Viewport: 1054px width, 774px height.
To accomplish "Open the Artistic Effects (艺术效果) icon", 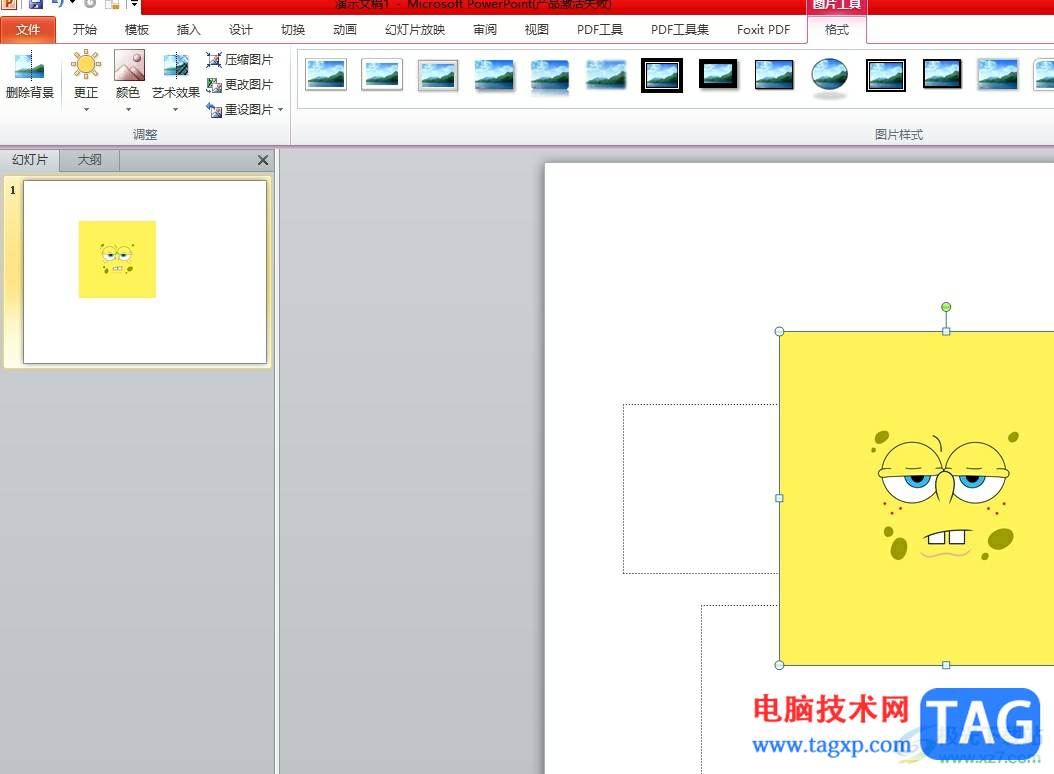I will tap(175, 65).
